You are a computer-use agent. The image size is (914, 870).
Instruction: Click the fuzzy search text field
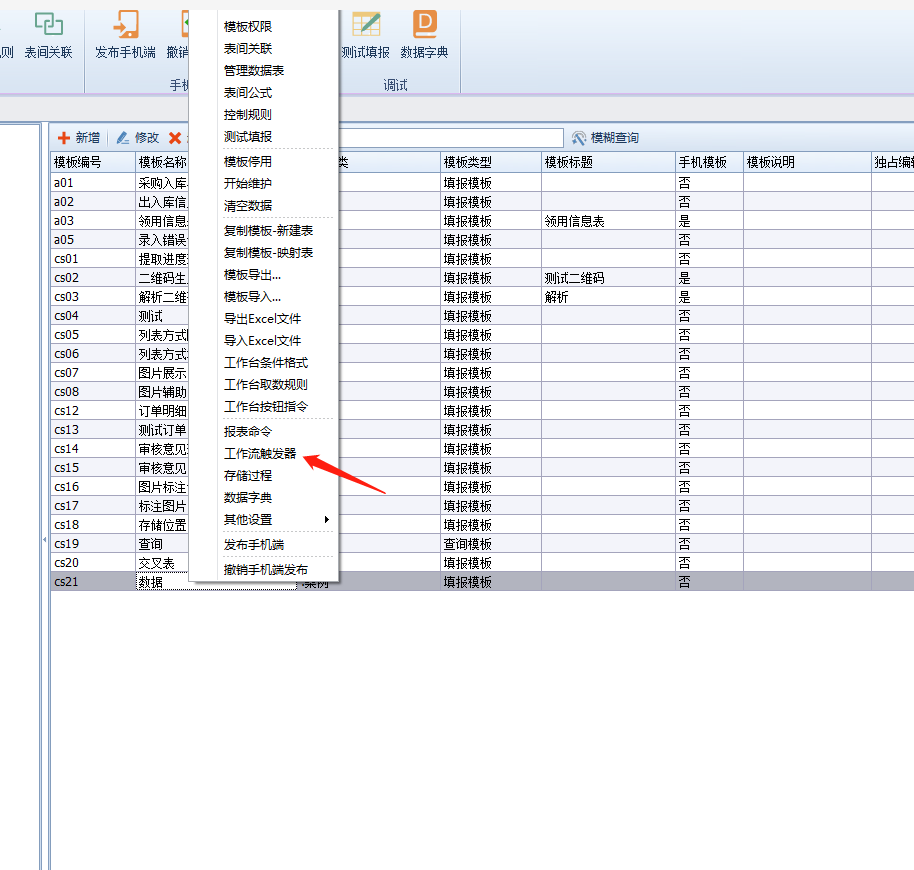(x=450, y=138)
